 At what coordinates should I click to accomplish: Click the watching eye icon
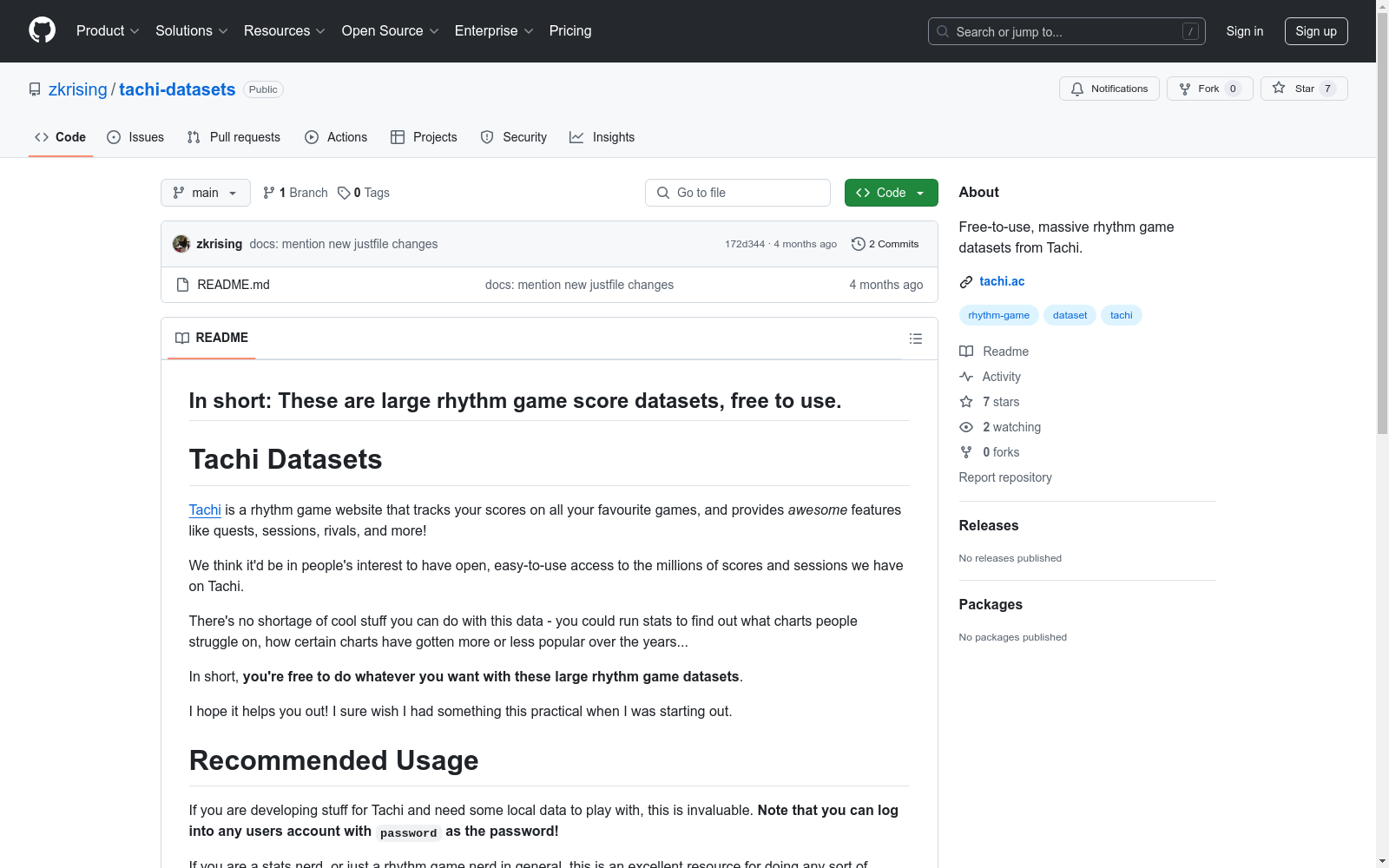pyautogui.click(x=966, y=427)
